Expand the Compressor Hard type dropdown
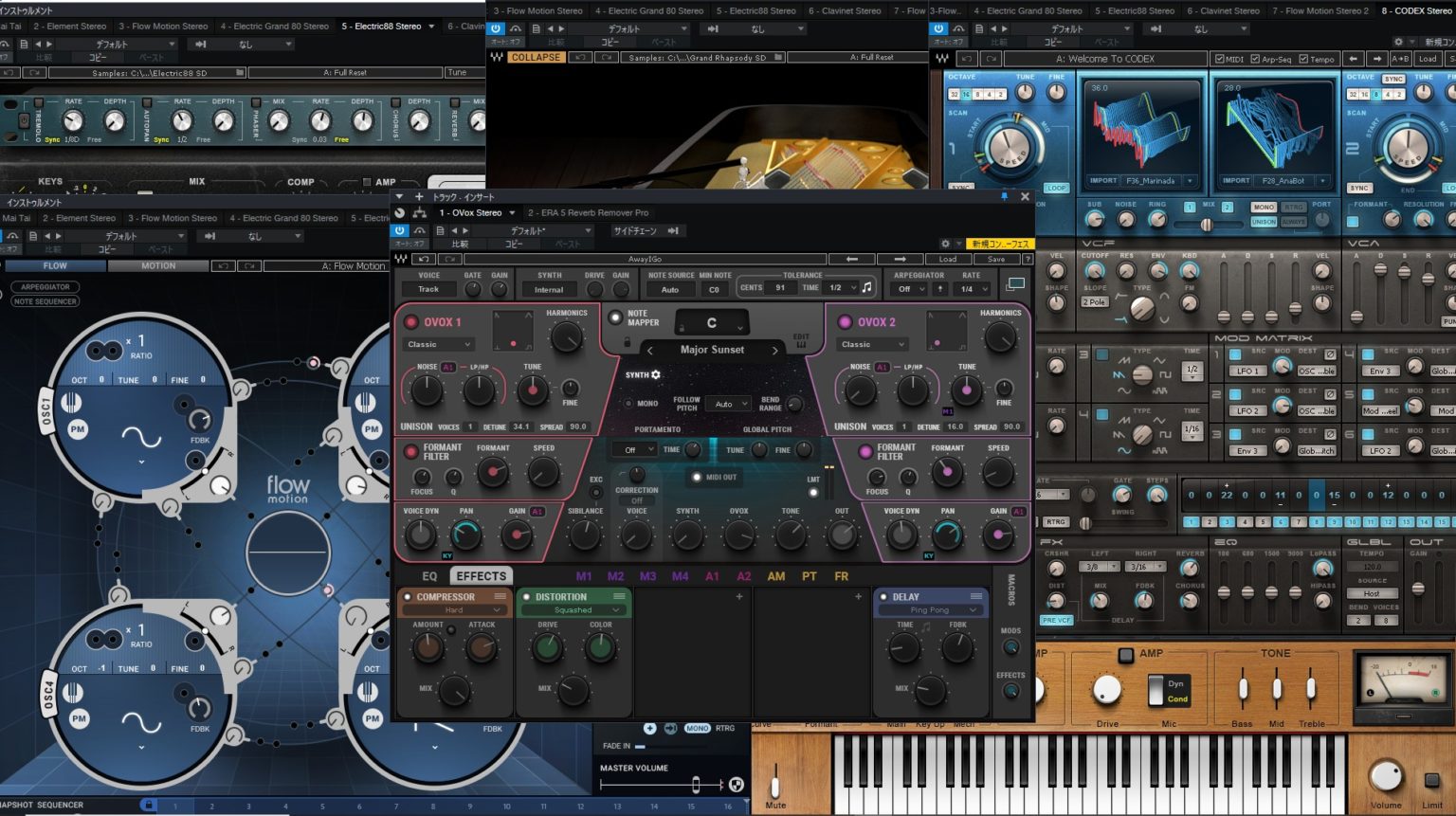The height and width of the screenshot is (816, 1456). [454, 610]
